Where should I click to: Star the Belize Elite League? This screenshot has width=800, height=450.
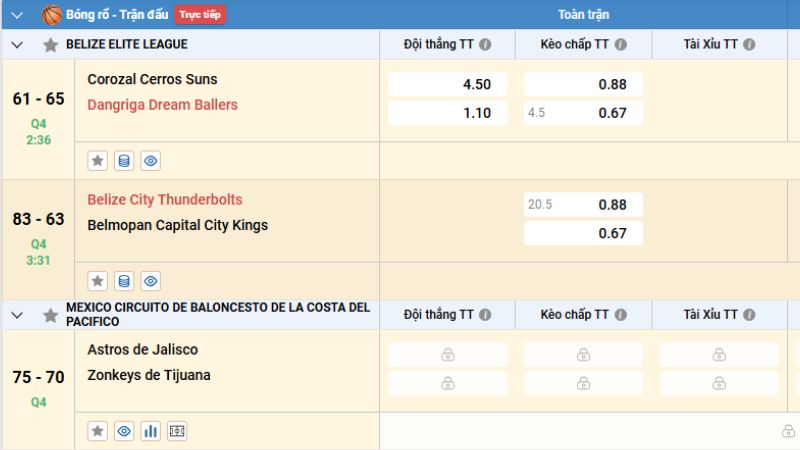point(50,45)
